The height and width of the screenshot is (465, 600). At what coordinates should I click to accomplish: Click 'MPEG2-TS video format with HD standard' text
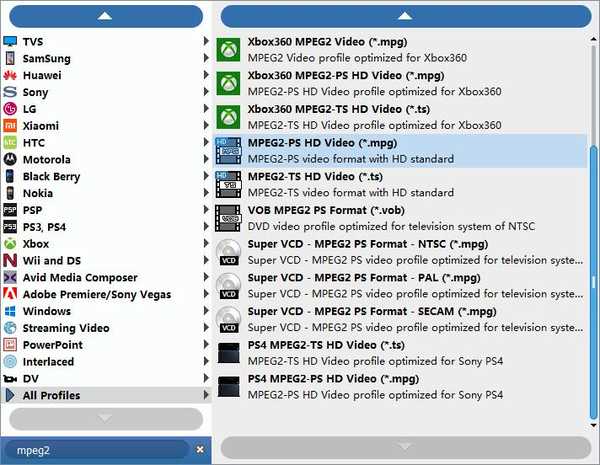(x=351, y=193)
